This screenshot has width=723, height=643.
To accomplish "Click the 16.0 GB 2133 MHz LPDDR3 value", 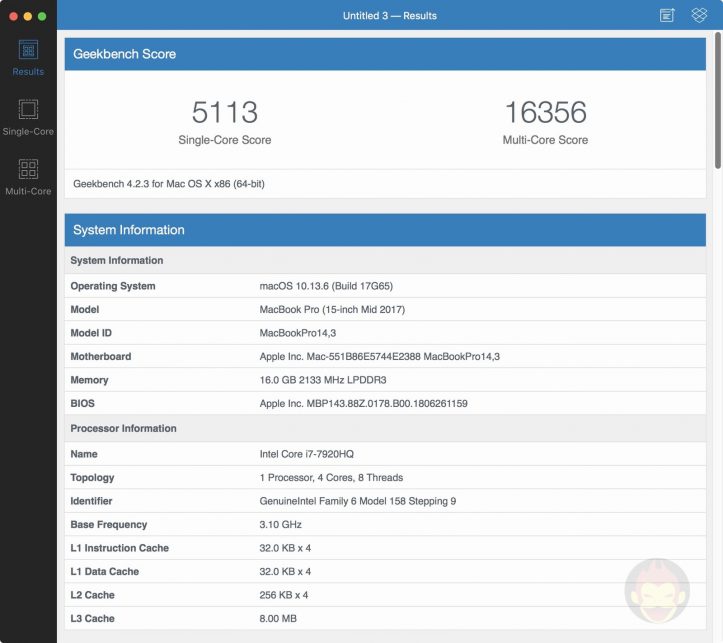I will (x=323, y=380).
